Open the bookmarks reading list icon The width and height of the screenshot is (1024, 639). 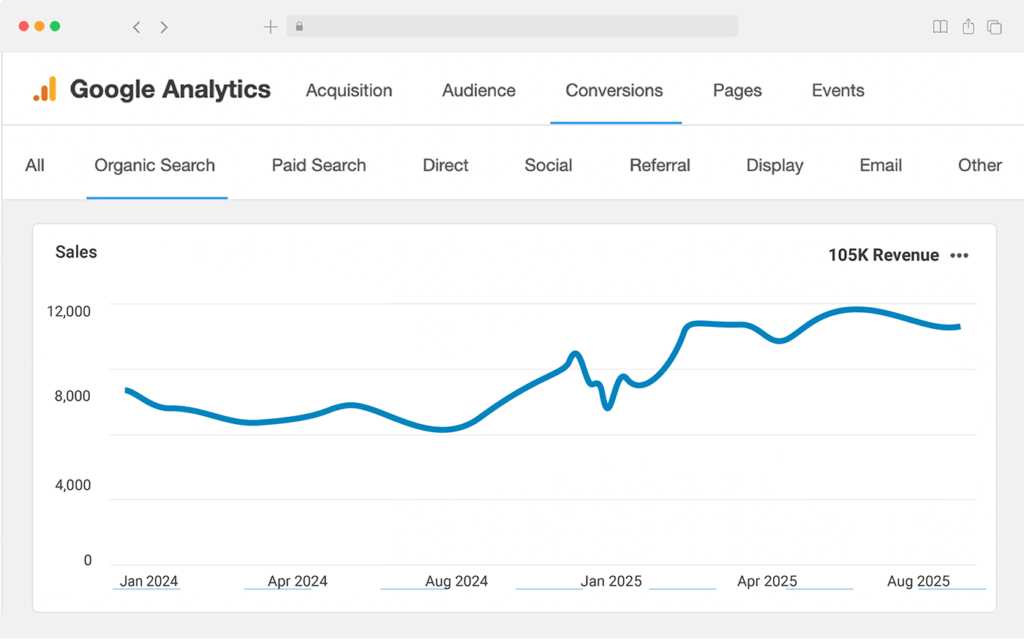pos(940,27)
